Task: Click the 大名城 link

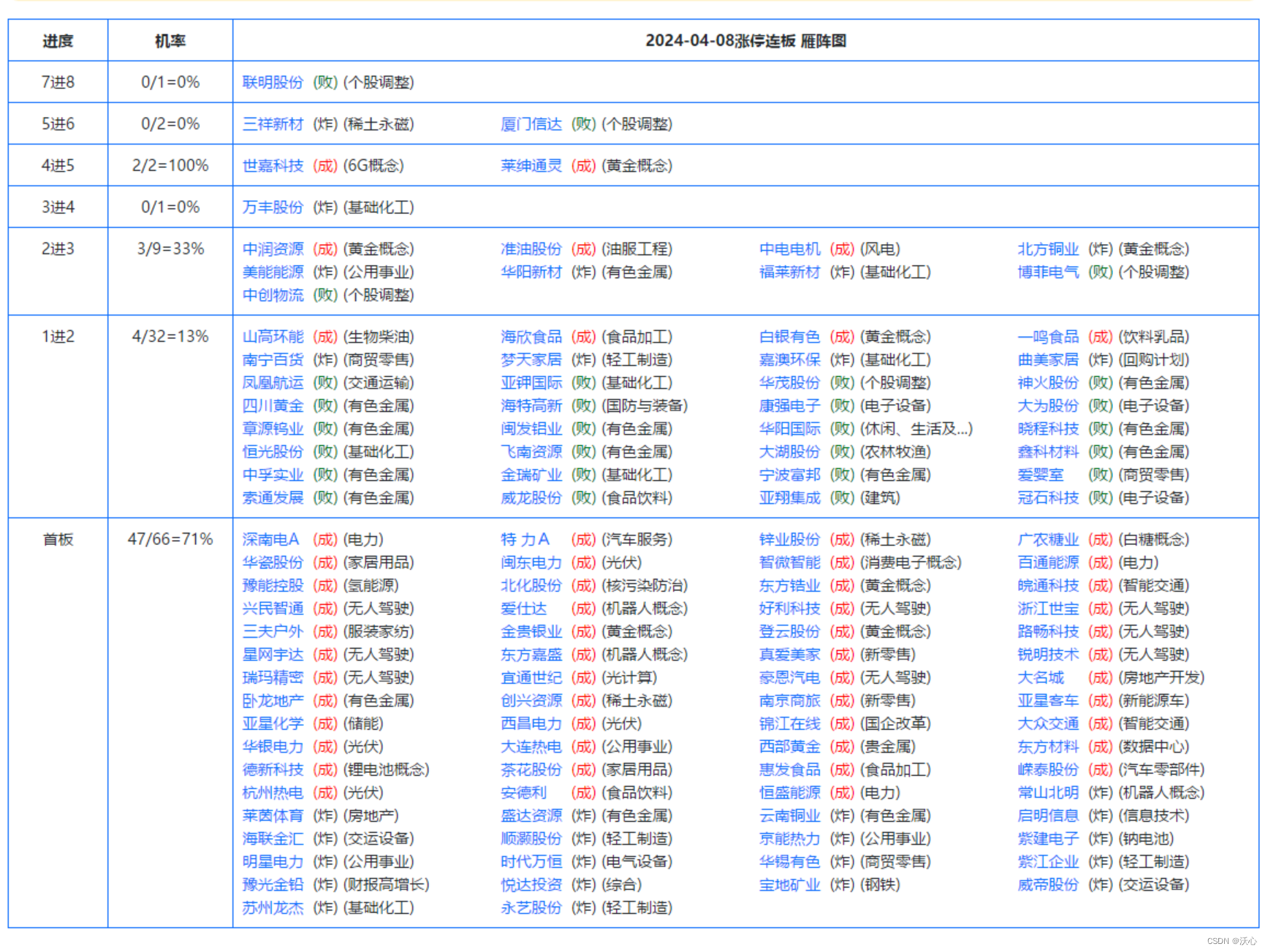Action: [x=1041, y=677]
